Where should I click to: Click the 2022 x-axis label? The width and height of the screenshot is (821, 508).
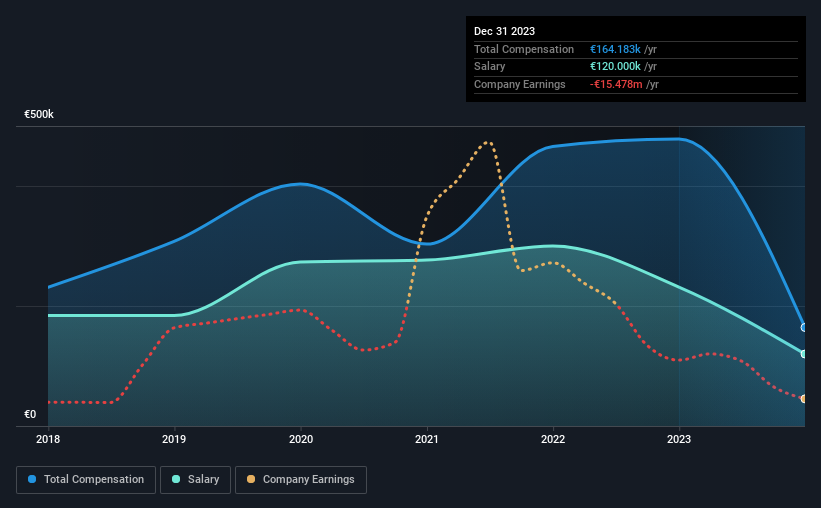tap(553, 439)
